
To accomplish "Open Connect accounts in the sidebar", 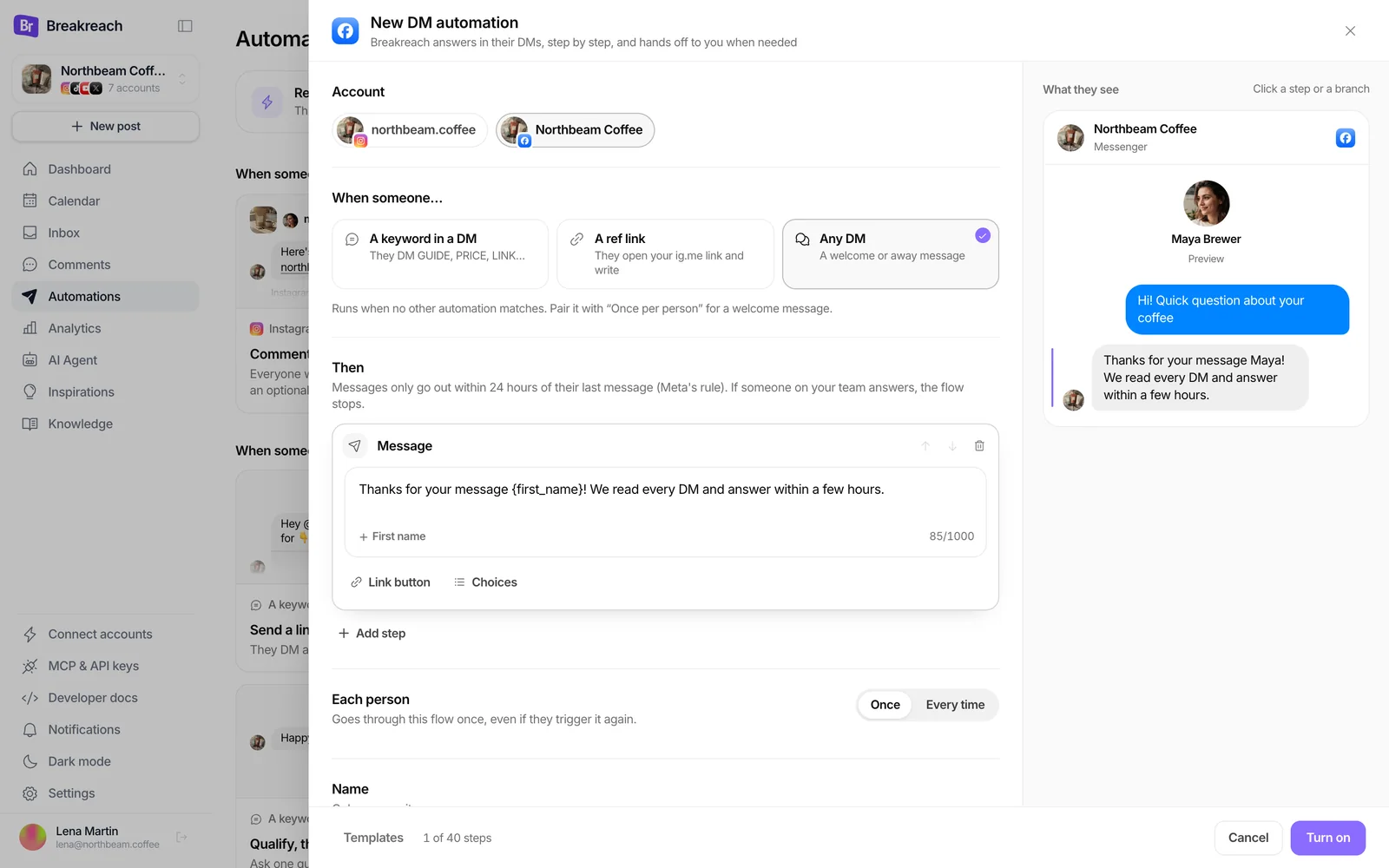I will (105, 635).
